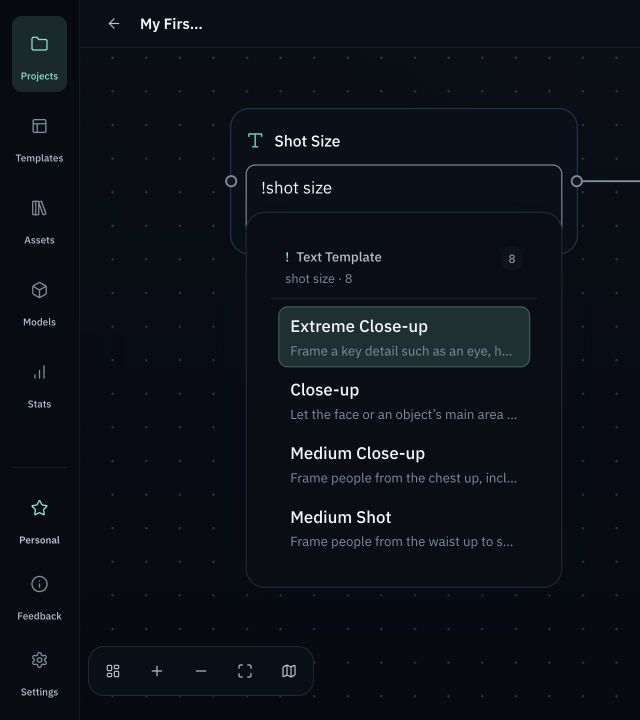Click the Shot Size node's right output handle
This screenshot has width=640, height=720.
[x=577, y=181]
